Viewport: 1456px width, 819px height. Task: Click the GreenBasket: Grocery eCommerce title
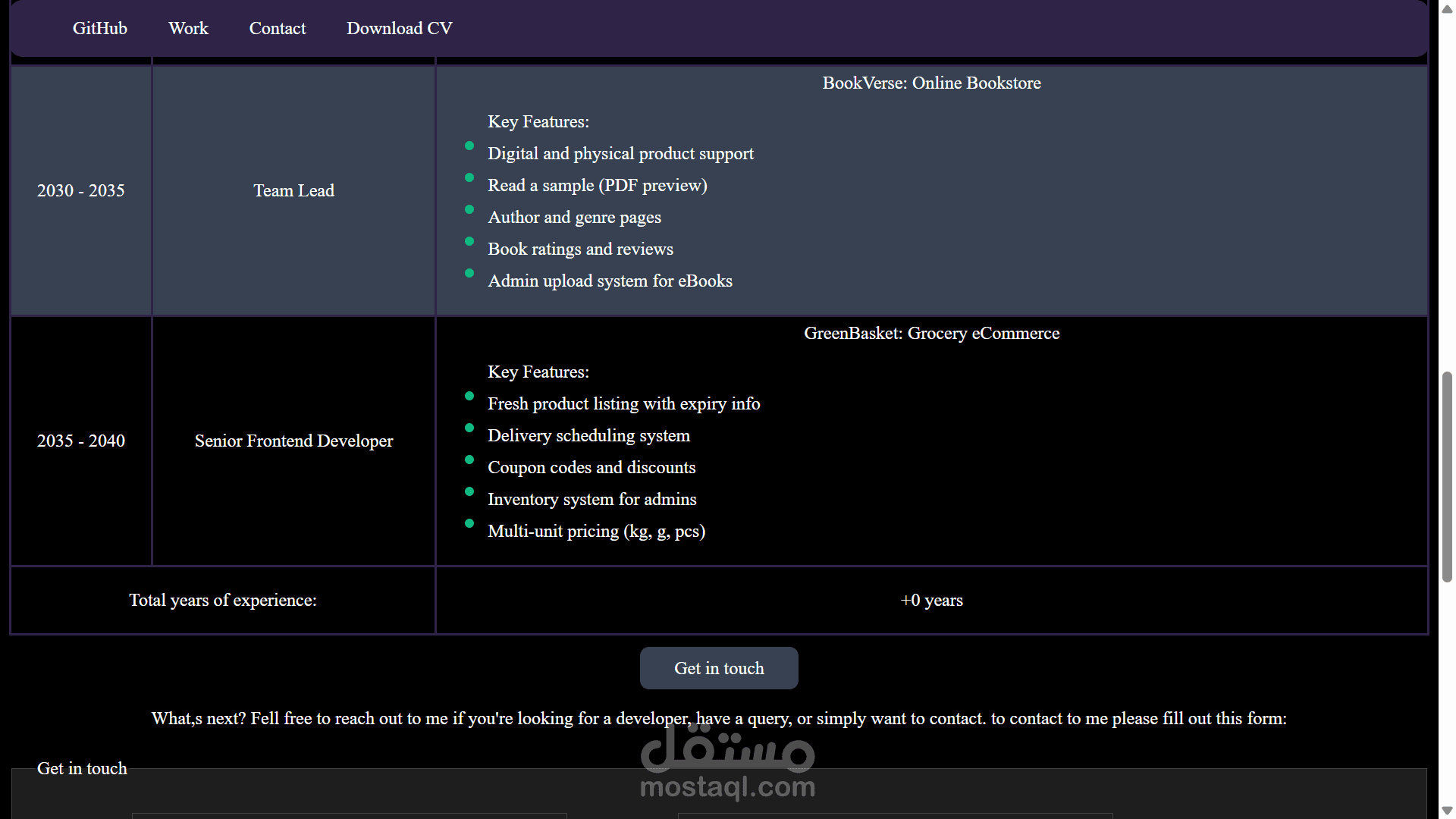coord(931,333)
